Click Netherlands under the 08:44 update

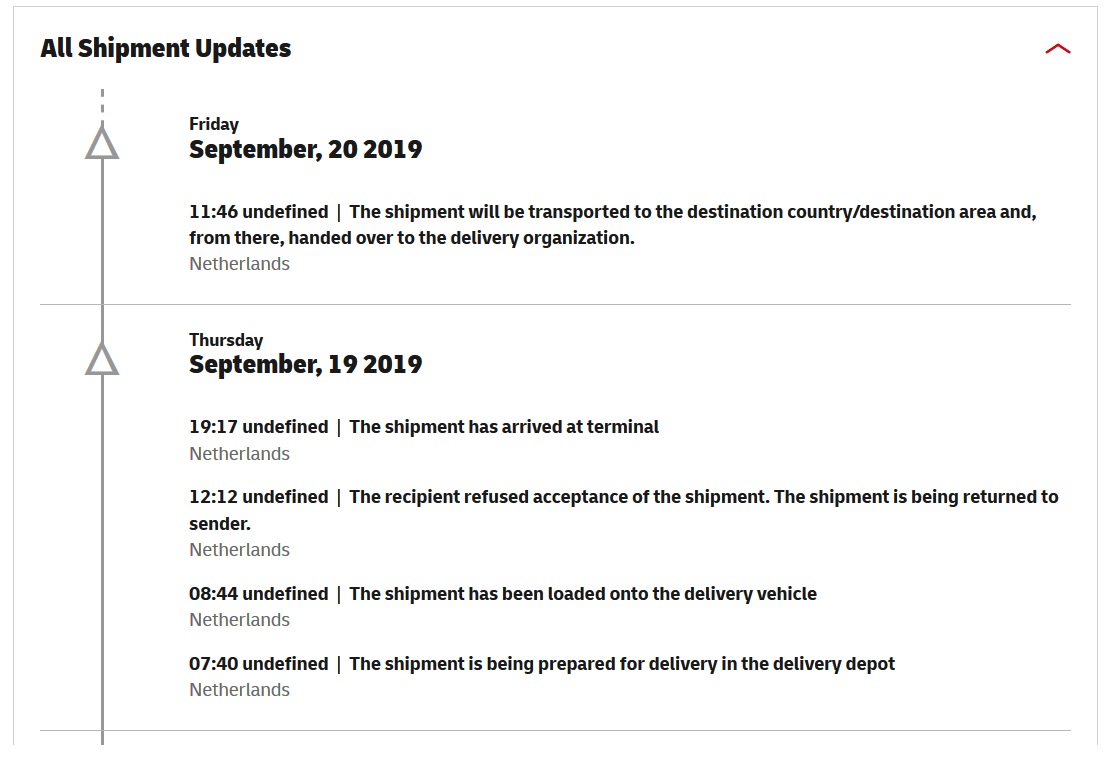tap(240, 620)
